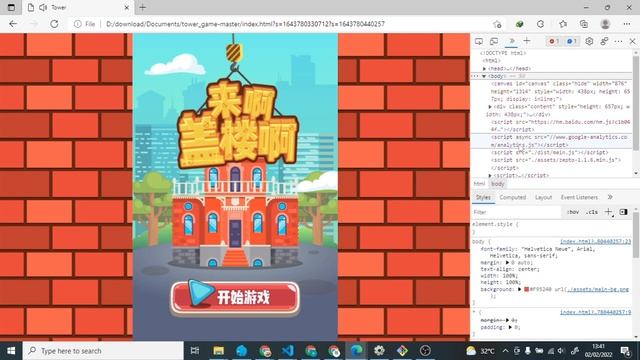Image resolution: width=640 pixels, height=360 pixels.
Task: Toggle device emulation icon in DevTools
Action: coord(494,41)
